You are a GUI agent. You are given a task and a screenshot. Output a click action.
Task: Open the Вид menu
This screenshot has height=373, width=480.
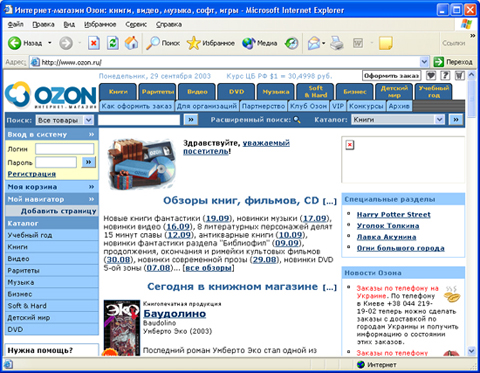(x=69, y=24)
